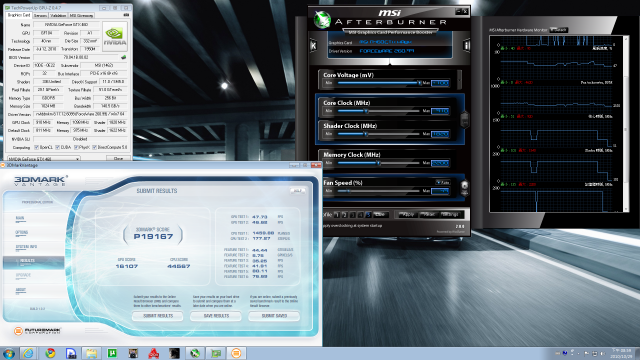Toggle the PhysX checkbox in GPU-Z
640x360 pixels.
76,147
